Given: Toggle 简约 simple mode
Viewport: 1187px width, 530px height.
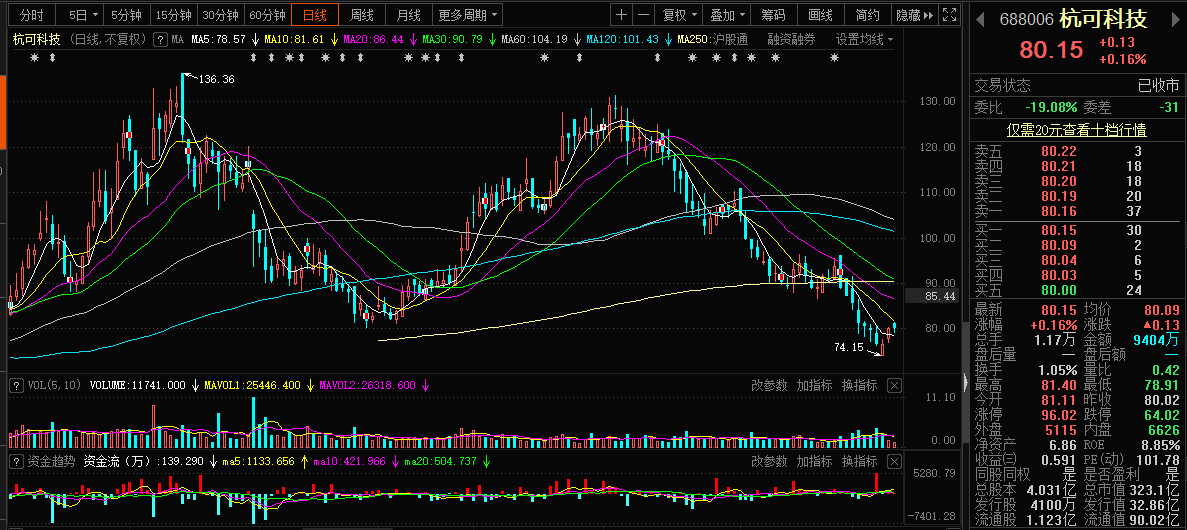Looking at the screenshot, I should pos(868,14).
